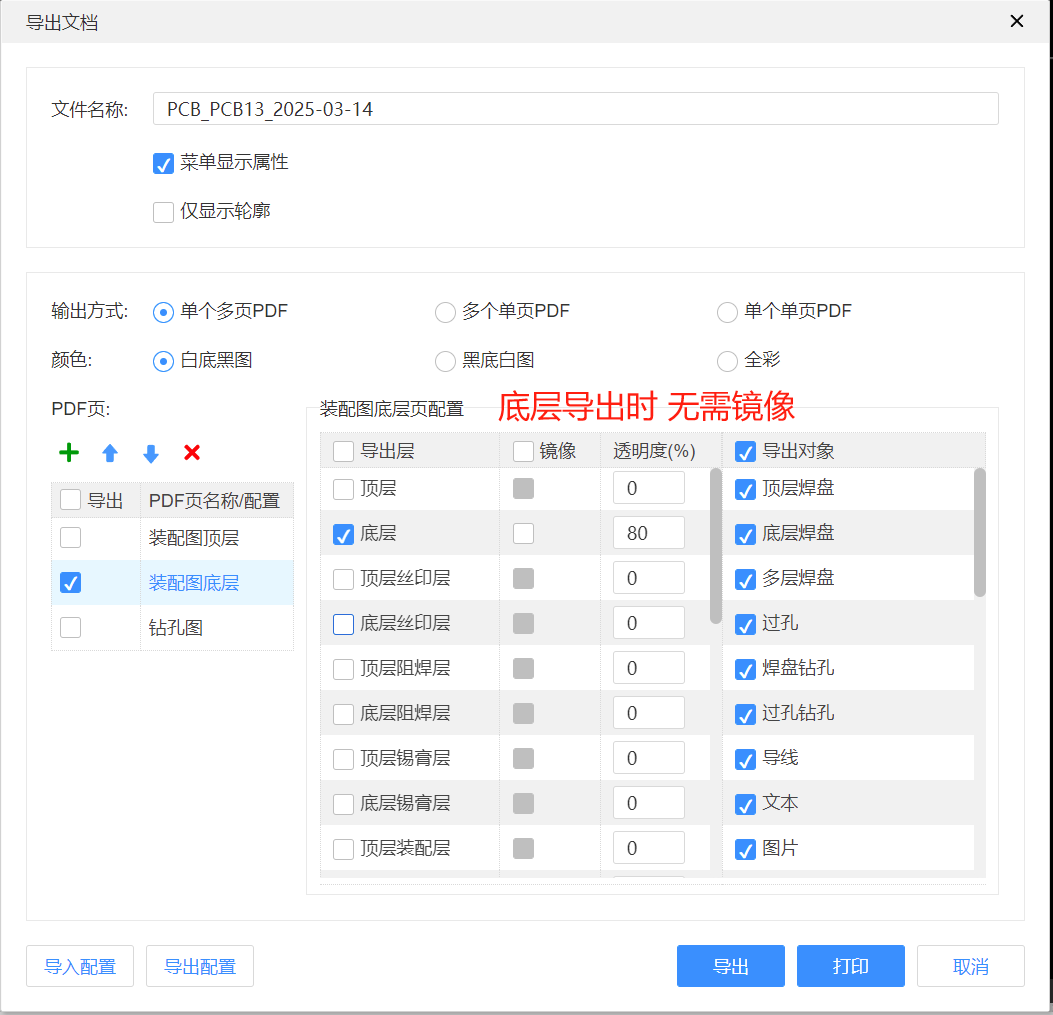Open 导入配置

(x=79, y=966)
